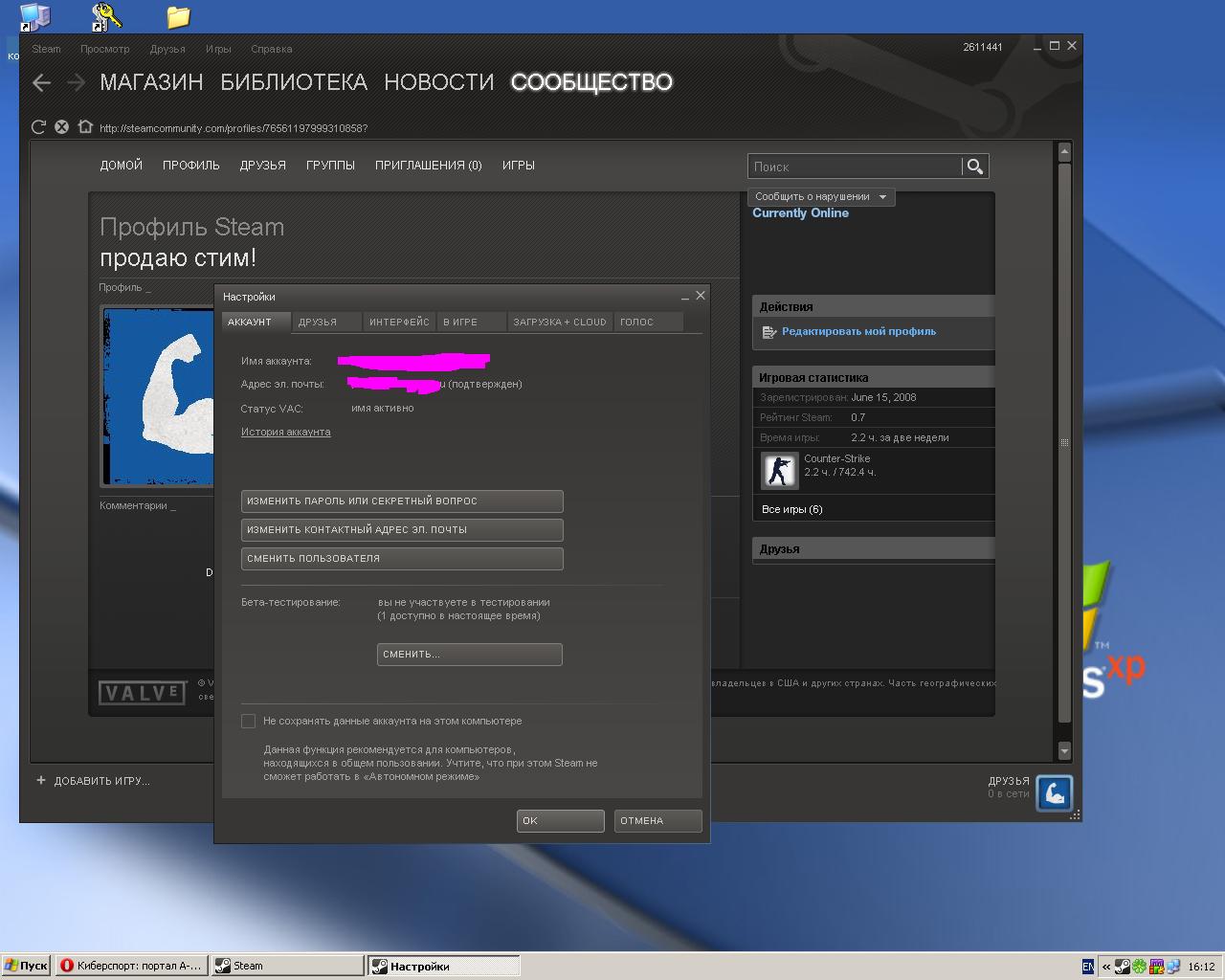The image size is (1225, 980).
Task: Minimize the Настройки settings dialog
Action: (685, 297)
